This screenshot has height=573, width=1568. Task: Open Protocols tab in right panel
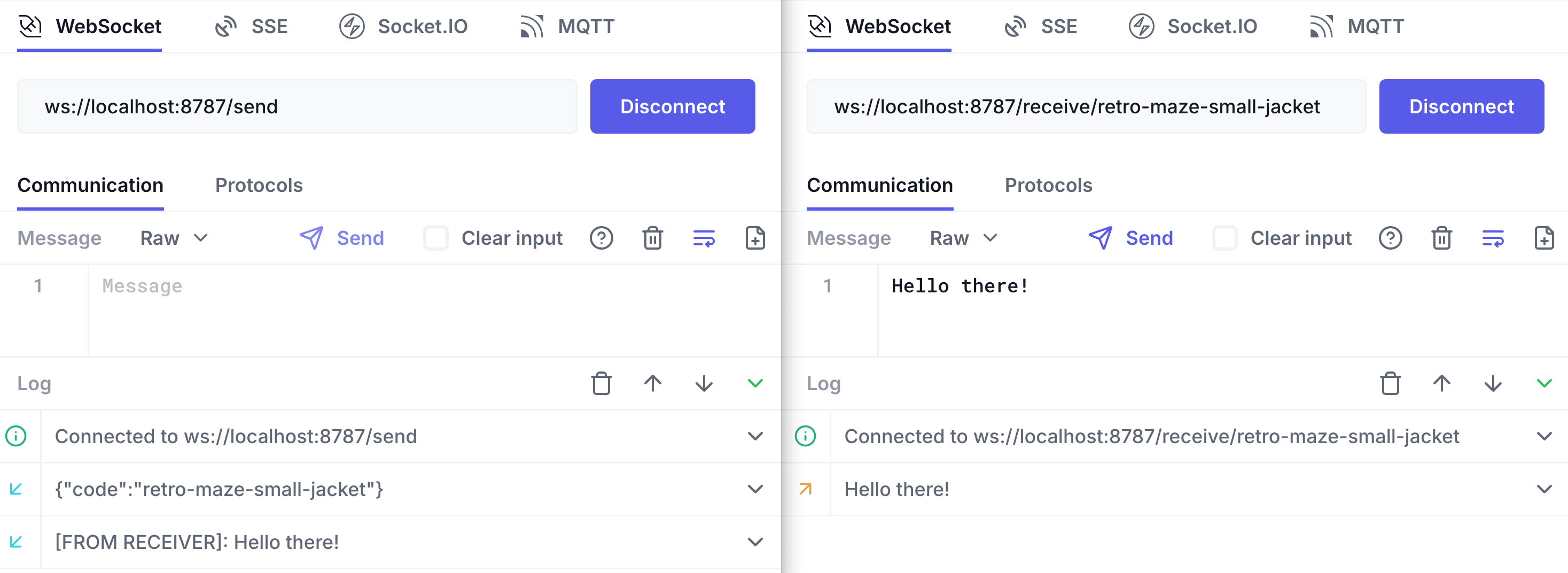[1048, 185]
